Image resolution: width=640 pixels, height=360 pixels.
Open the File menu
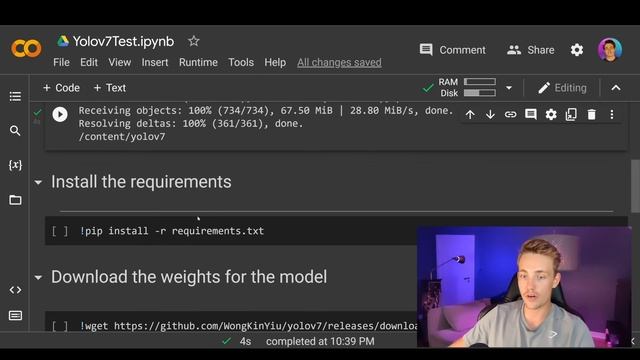(x=61, y=62)
